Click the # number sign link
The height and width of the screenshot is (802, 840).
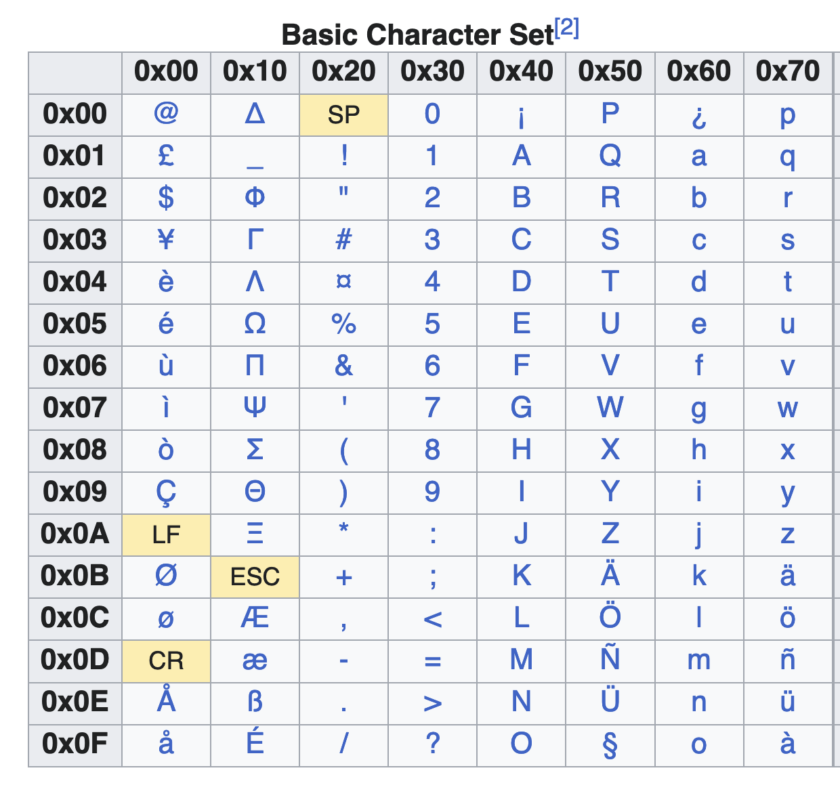click(x=344, y=239)
